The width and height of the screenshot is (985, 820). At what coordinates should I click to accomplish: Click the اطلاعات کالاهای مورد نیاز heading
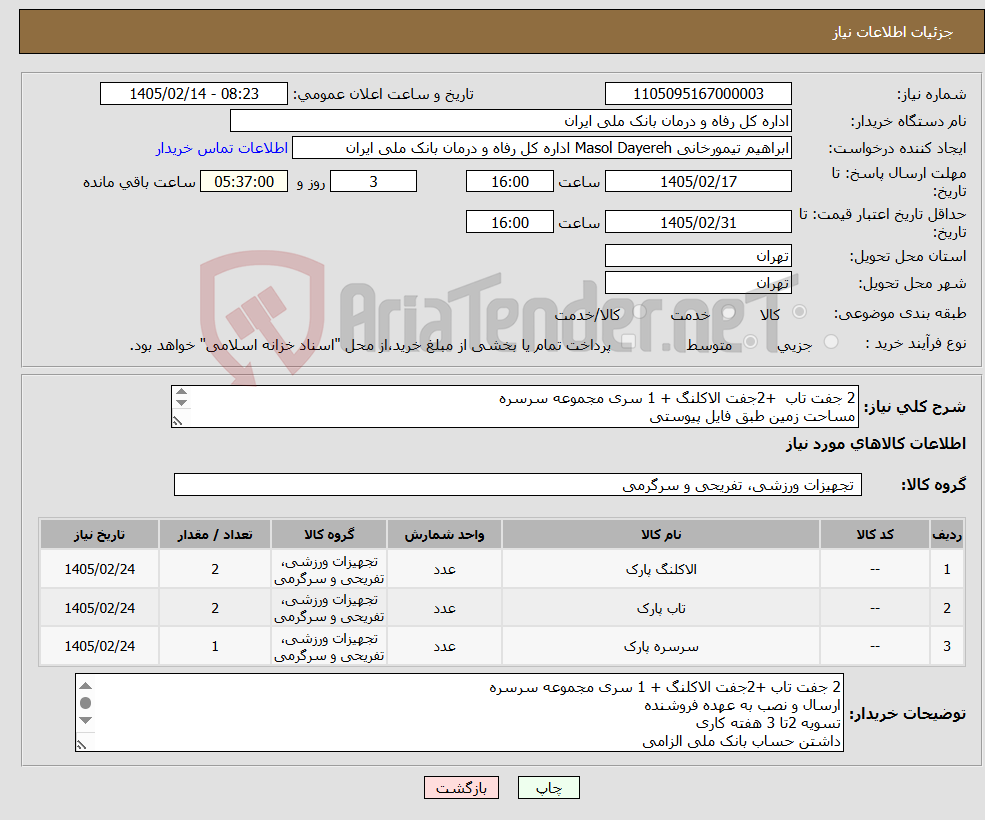pyautogui.click(x=875, y=444)
